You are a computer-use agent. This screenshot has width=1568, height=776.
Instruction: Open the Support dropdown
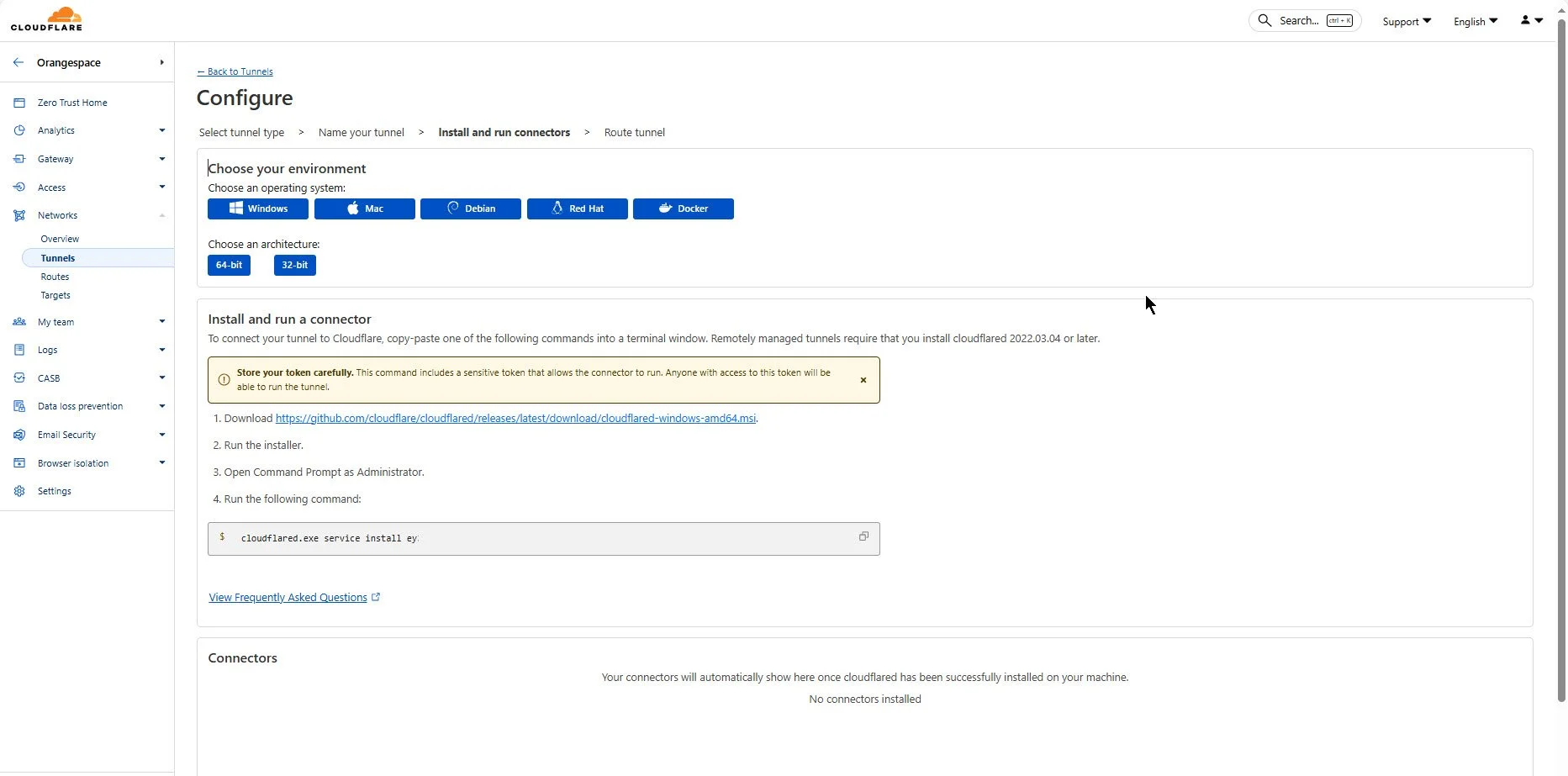pos(1407,21)
